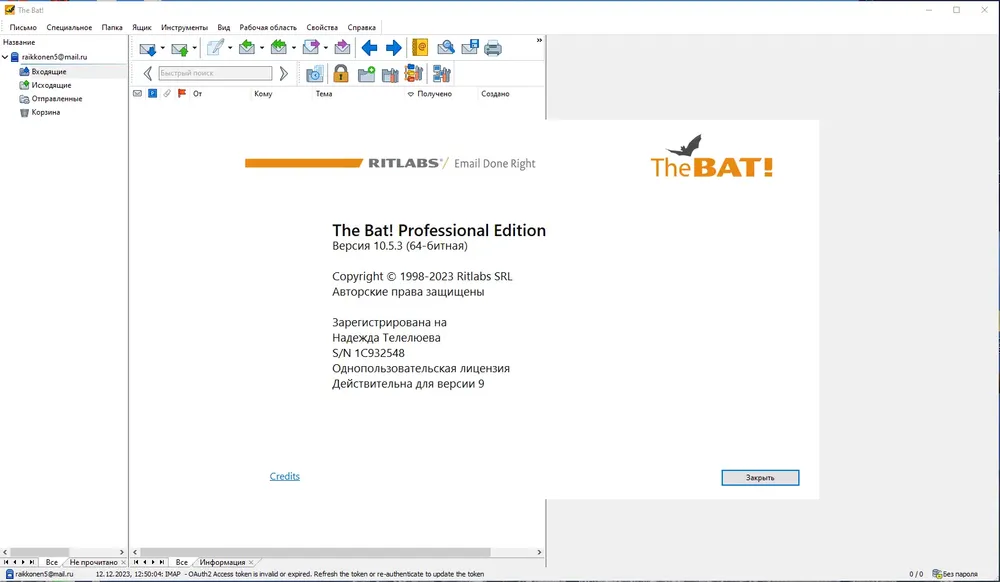Toggle the attachment paperclip column header
1000x582 pixels.
click(167, 94)
